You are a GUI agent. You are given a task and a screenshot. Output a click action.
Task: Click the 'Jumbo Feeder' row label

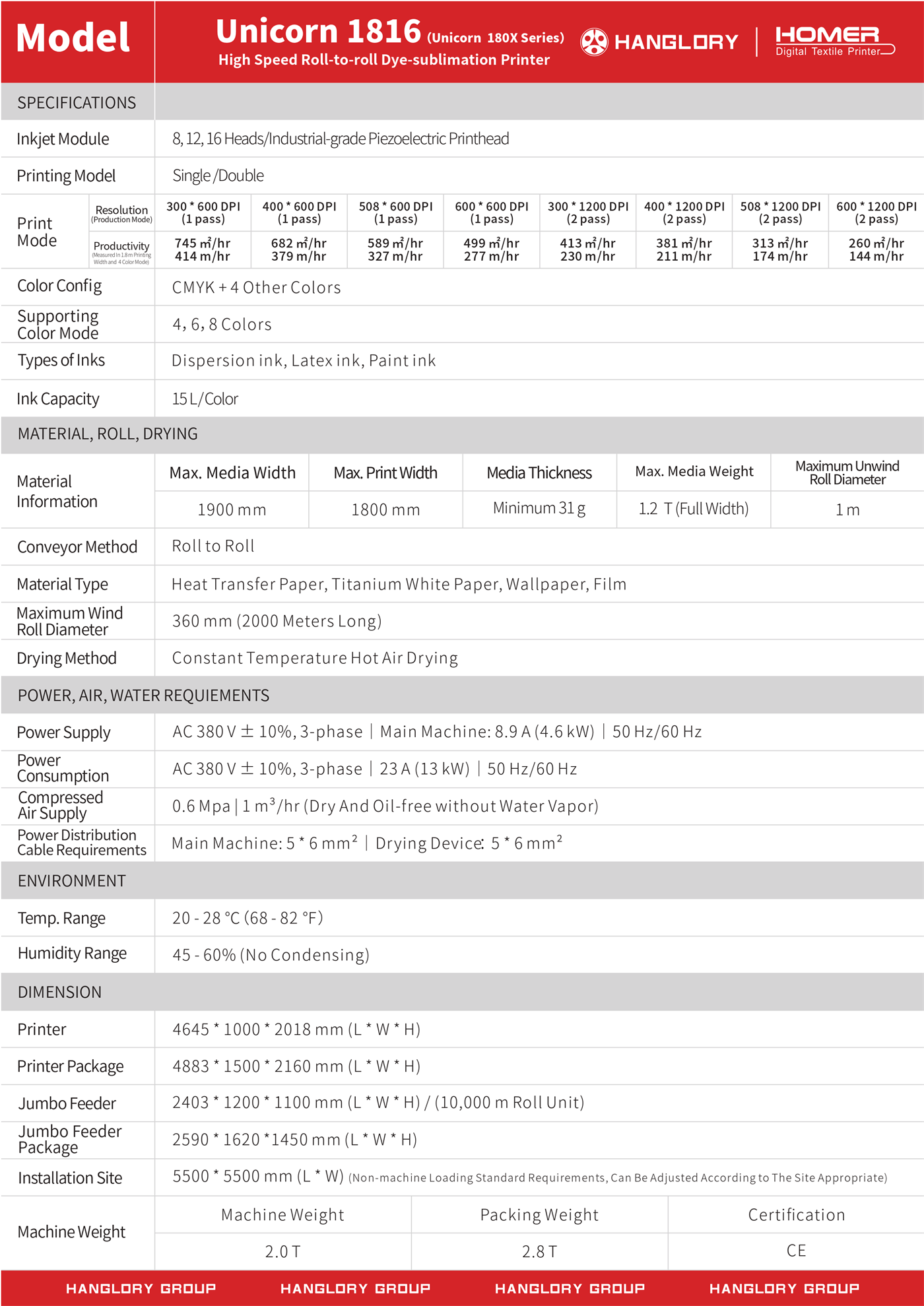coord(67,1103)
